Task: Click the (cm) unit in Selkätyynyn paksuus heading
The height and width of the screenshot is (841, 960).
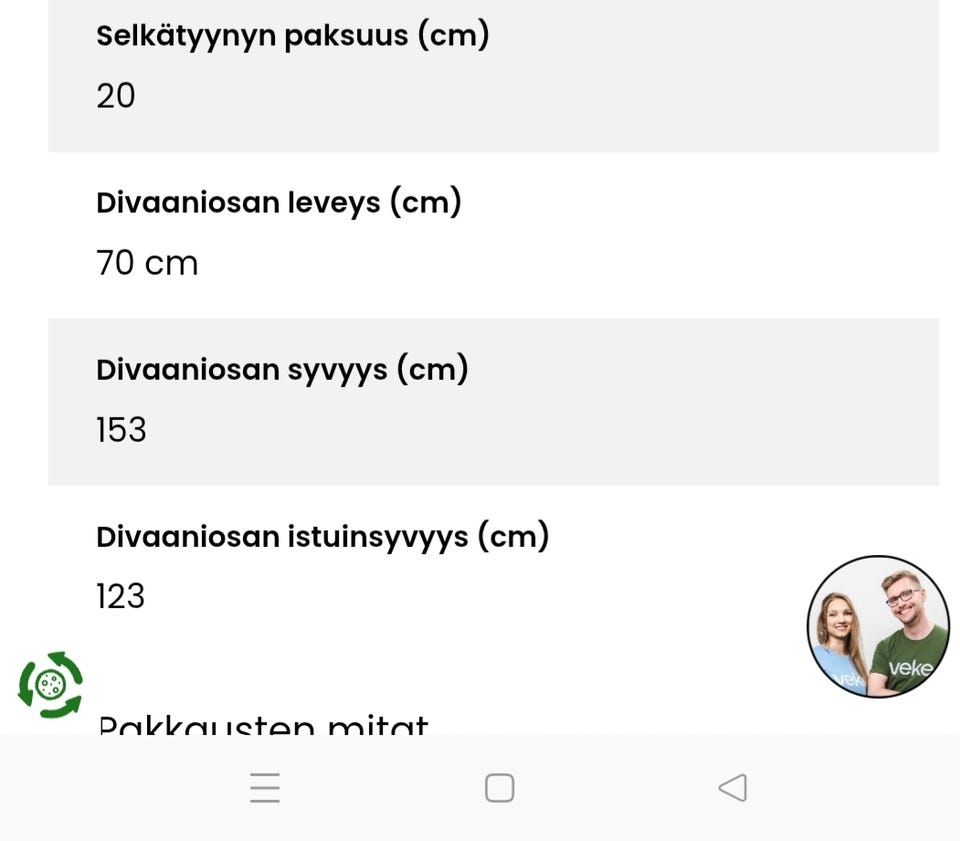Action: click(x=453, y=36)
